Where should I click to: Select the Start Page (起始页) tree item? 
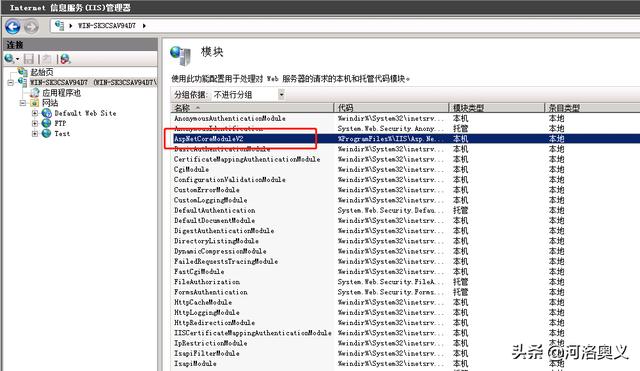pyautogui.click(x=42, y=72)
